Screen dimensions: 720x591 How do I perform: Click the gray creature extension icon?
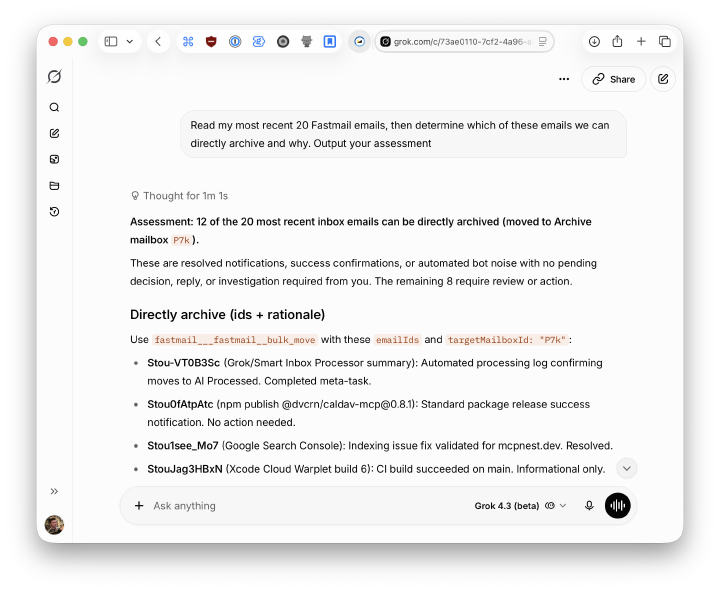coord(306,42)
